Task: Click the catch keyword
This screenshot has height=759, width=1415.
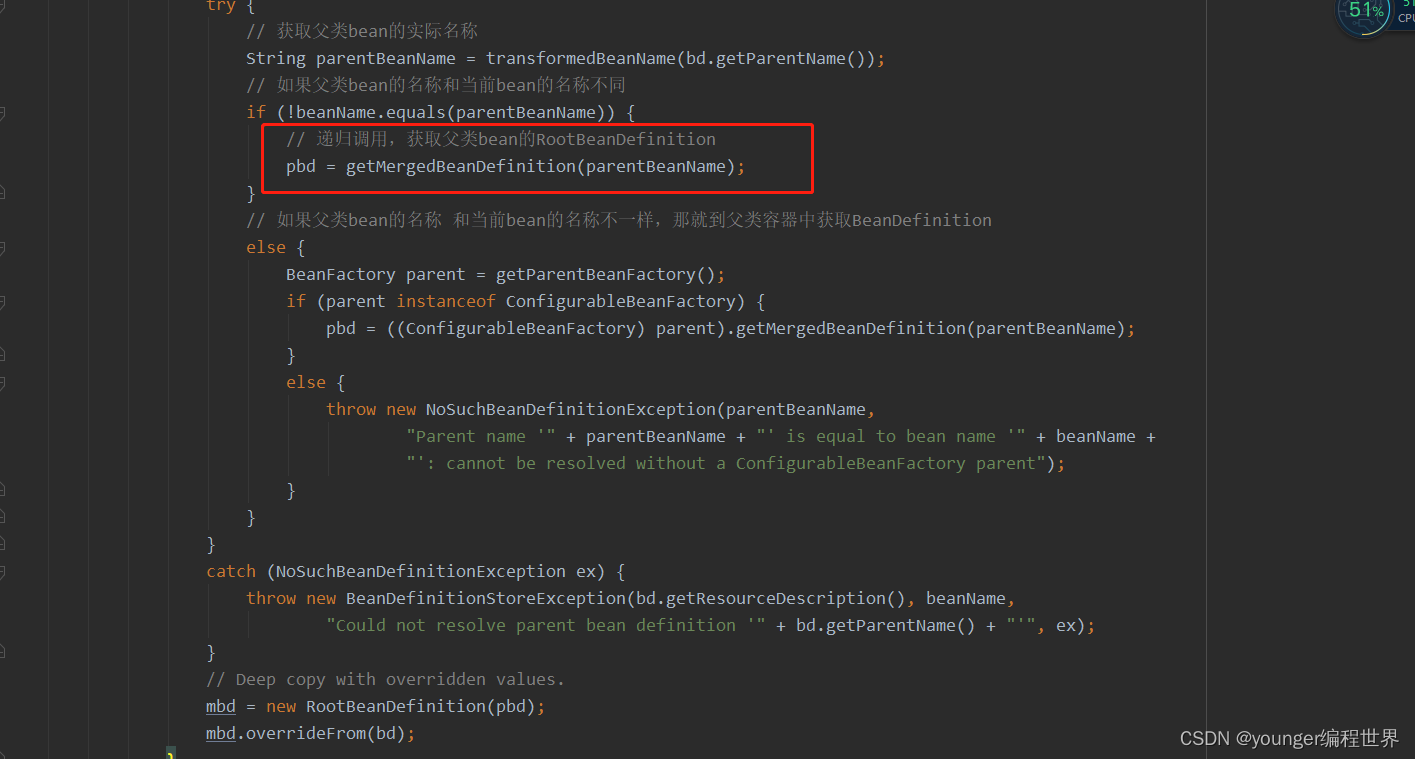Action: click(x=231, y=571)
